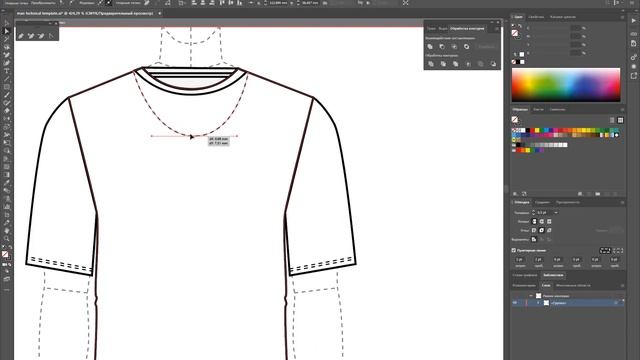Click Divide in Pathfinder panel
The width and height of the screenshot is (640, 360).
click(431, 64)
